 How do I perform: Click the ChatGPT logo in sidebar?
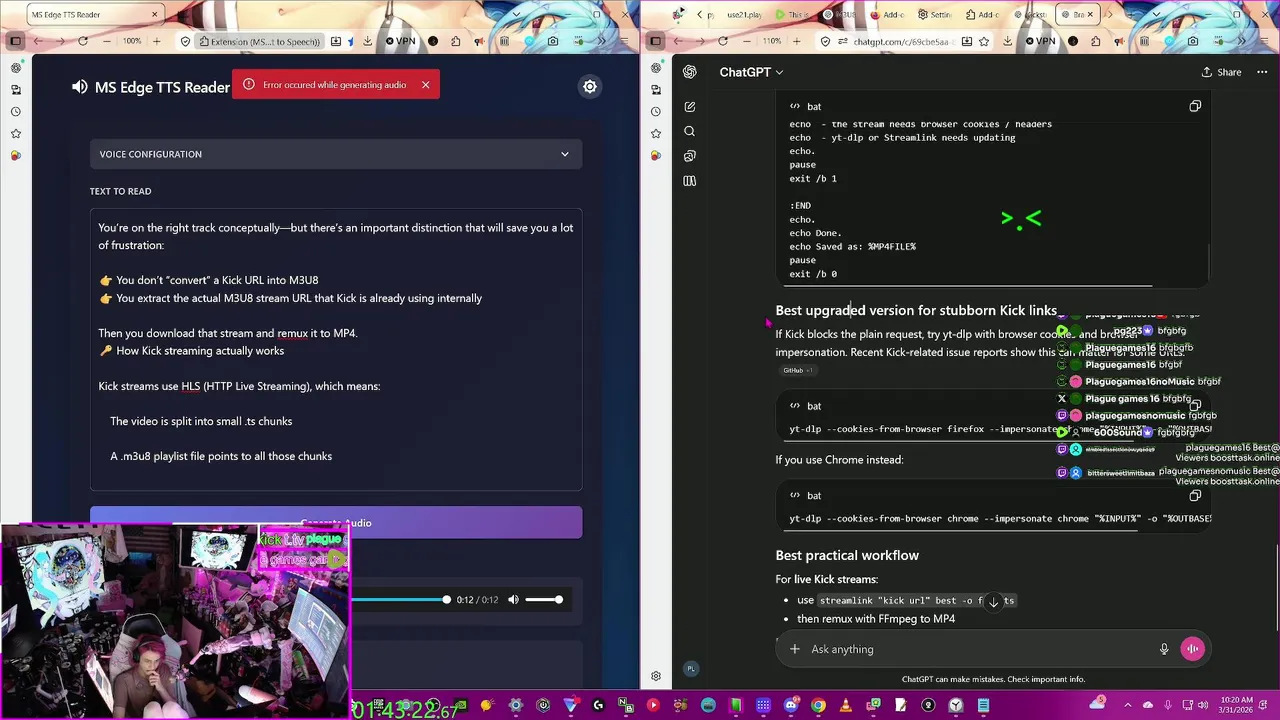pyautogui.click(x=689, y=72)
